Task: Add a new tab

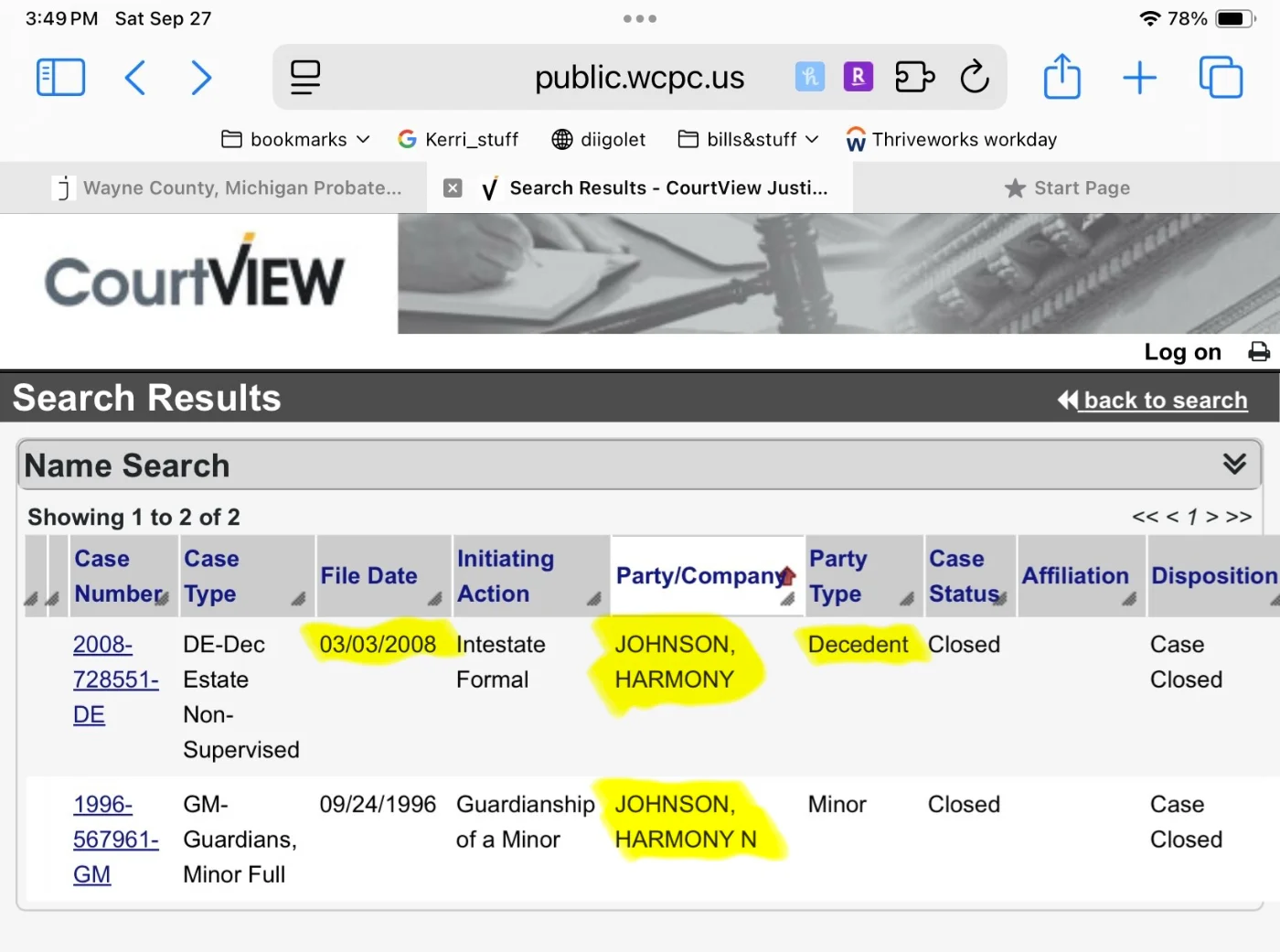Action: click(x=1139, y=78)
